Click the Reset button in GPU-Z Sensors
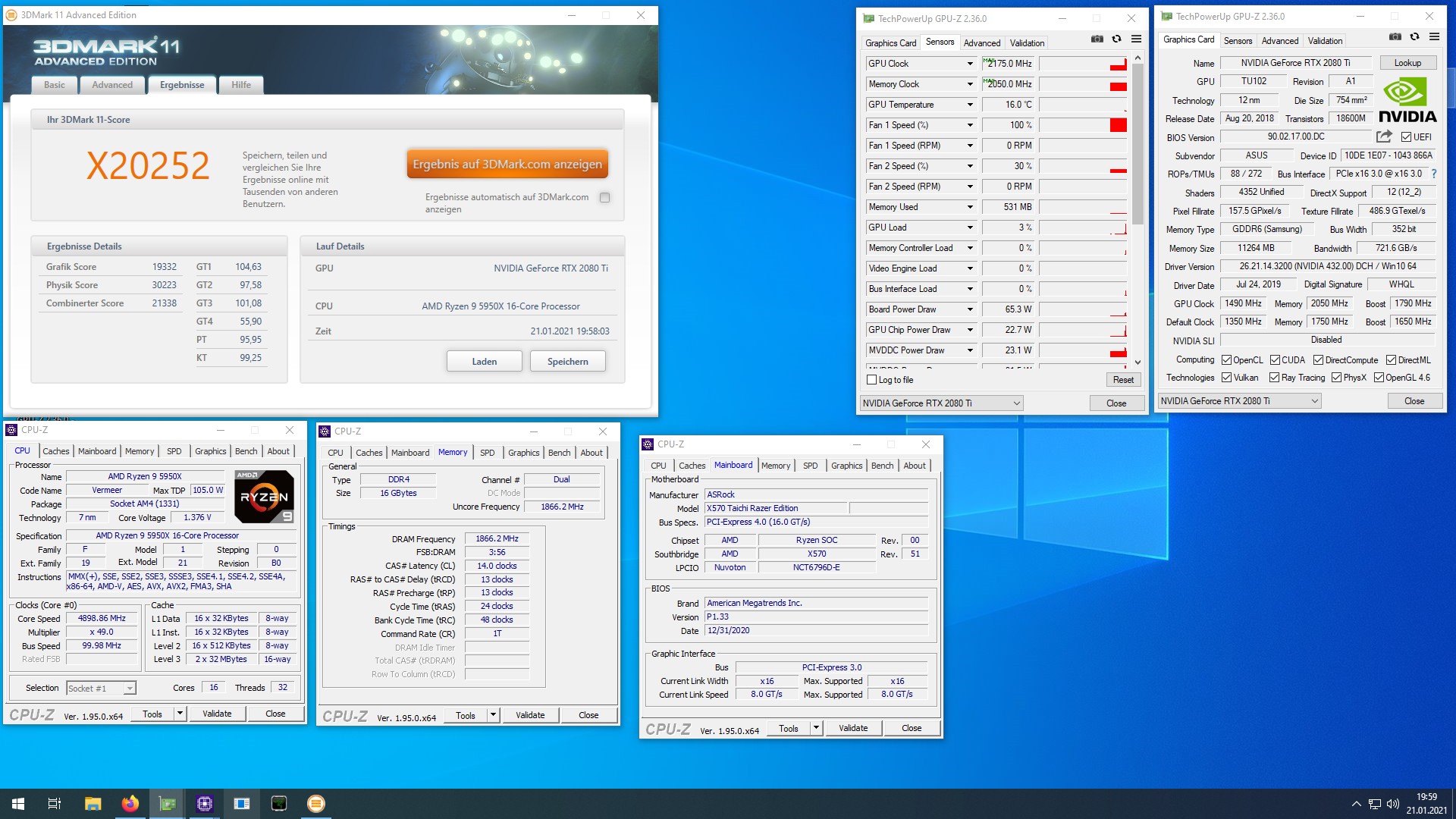This screenshot has width=1456, height=819. click(1123, 380)
